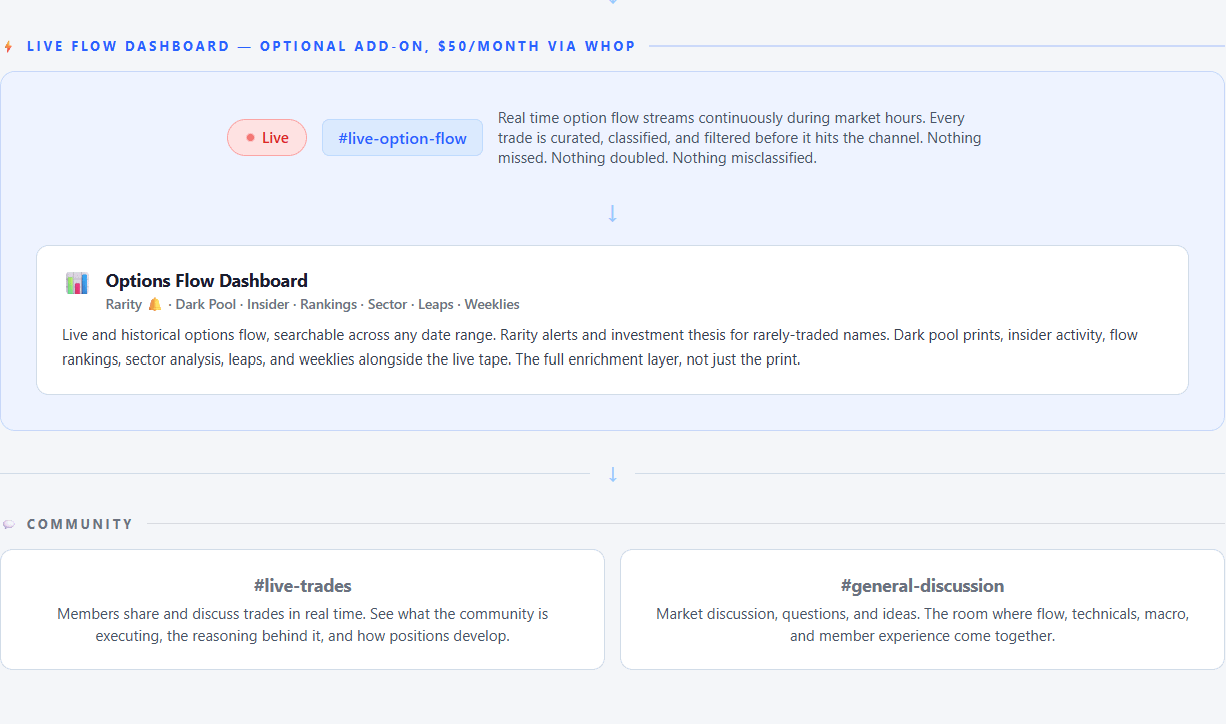Open the Options Flow Dashboard title
Viewport: 1226px width, 724px height.
[x=207, y=281]
